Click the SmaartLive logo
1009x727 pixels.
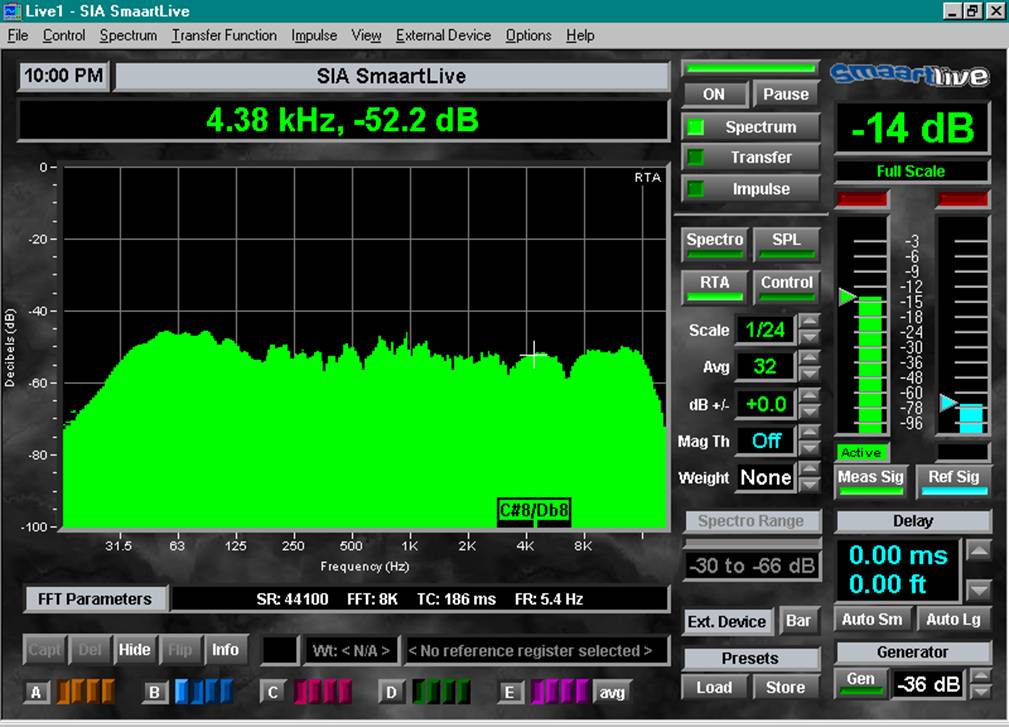click(909, 76)
